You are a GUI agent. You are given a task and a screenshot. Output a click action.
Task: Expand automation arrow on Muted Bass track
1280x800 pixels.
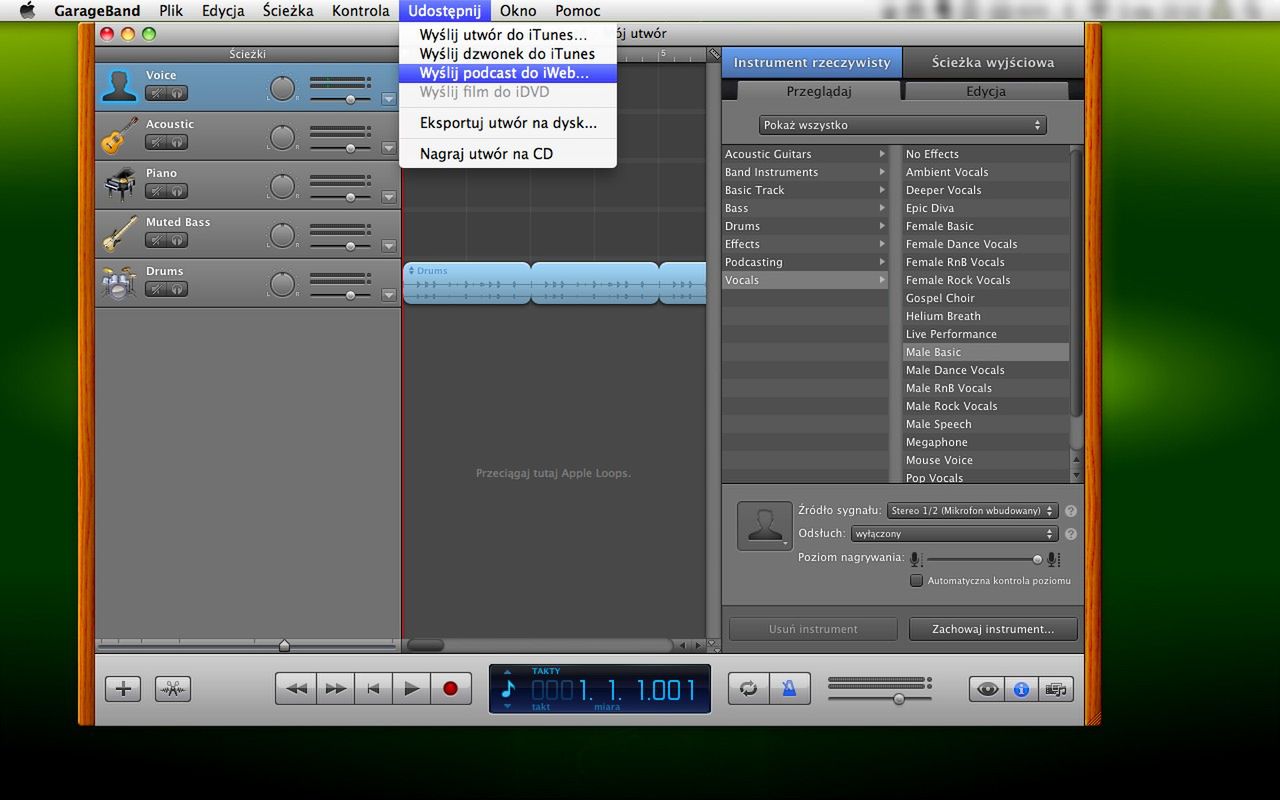click(388, 246)
